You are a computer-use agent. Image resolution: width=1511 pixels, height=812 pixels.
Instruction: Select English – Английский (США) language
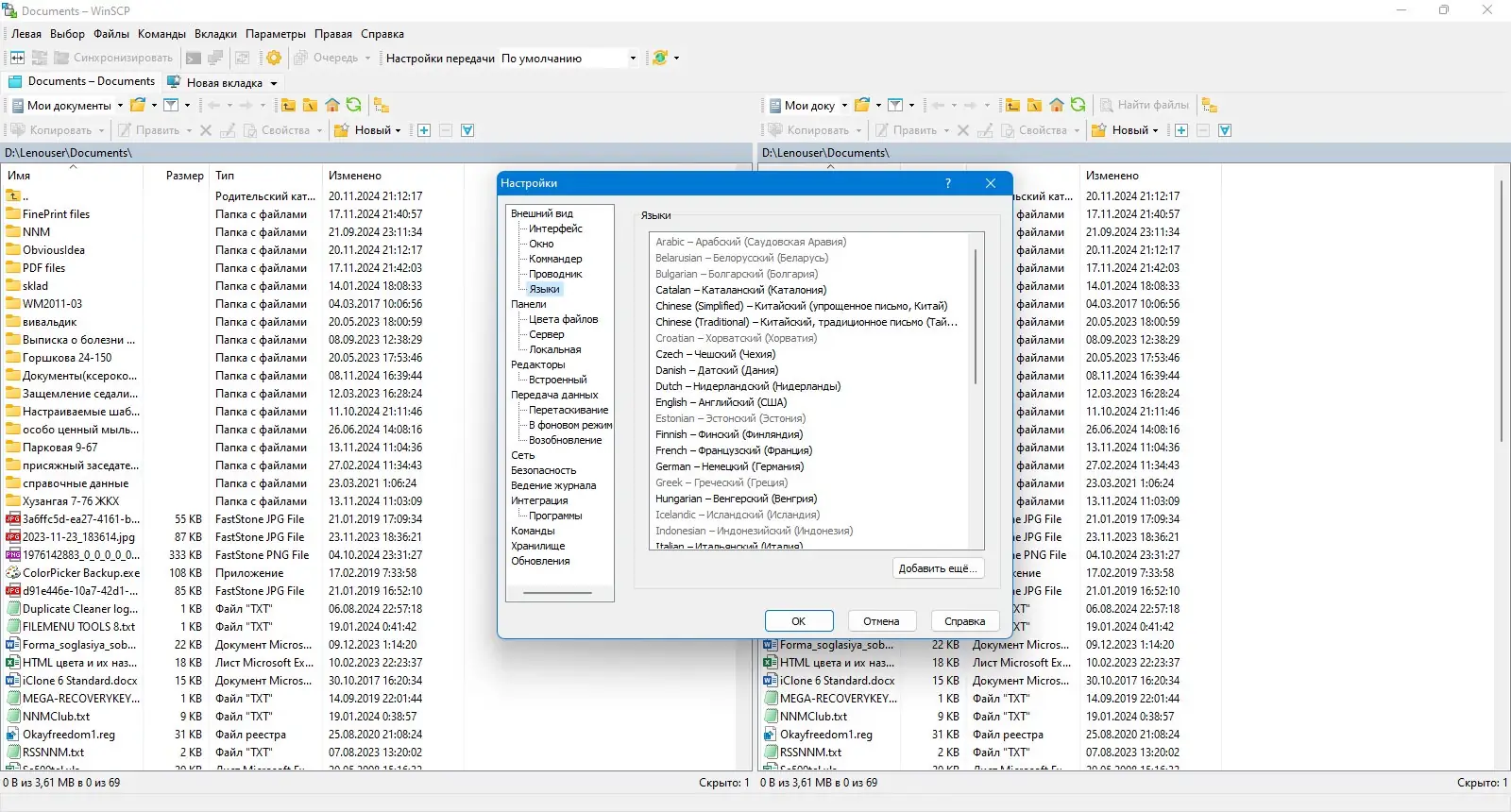722,402
